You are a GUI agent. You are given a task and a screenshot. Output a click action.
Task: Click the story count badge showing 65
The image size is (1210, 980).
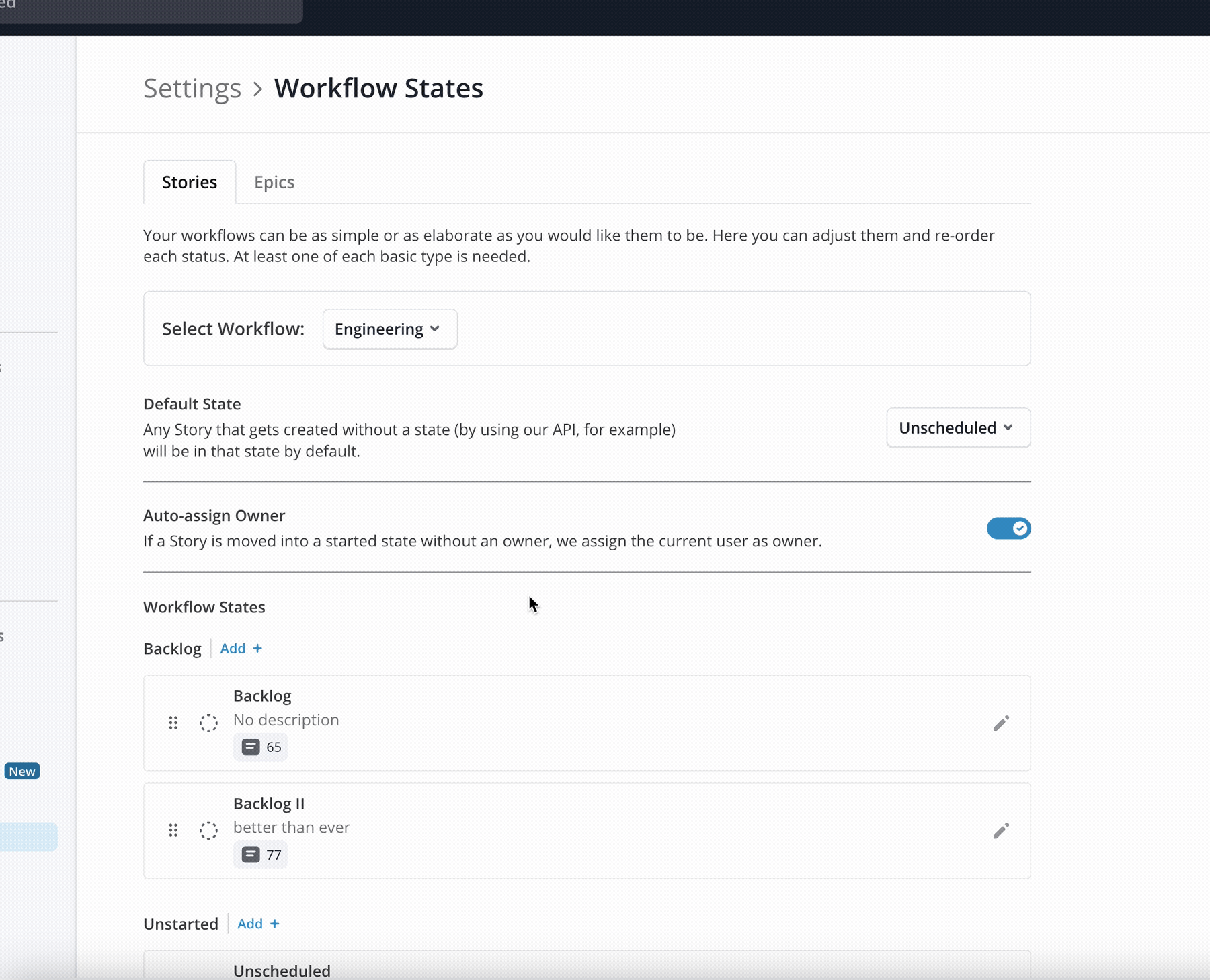(x=261, y=747)
